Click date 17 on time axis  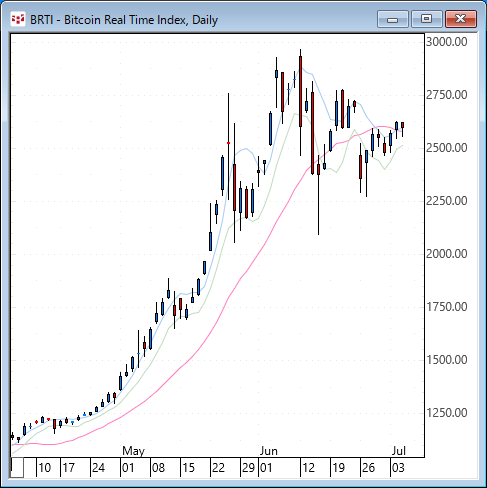(x=69, y=468)
